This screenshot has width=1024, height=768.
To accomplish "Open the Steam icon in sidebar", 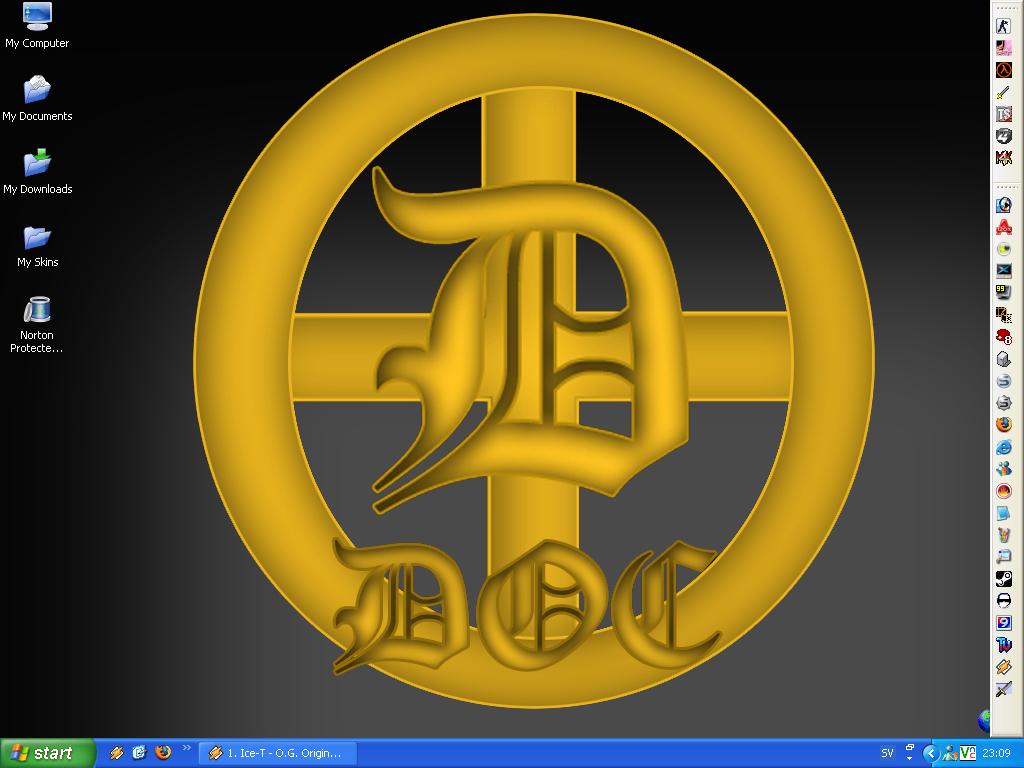I will point(1004,579).
